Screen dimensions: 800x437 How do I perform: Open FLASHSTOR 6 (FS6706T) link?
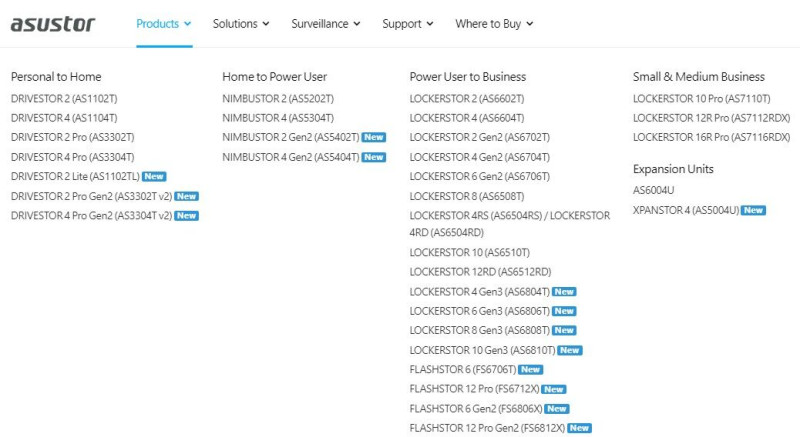click(x=463, y=370)
